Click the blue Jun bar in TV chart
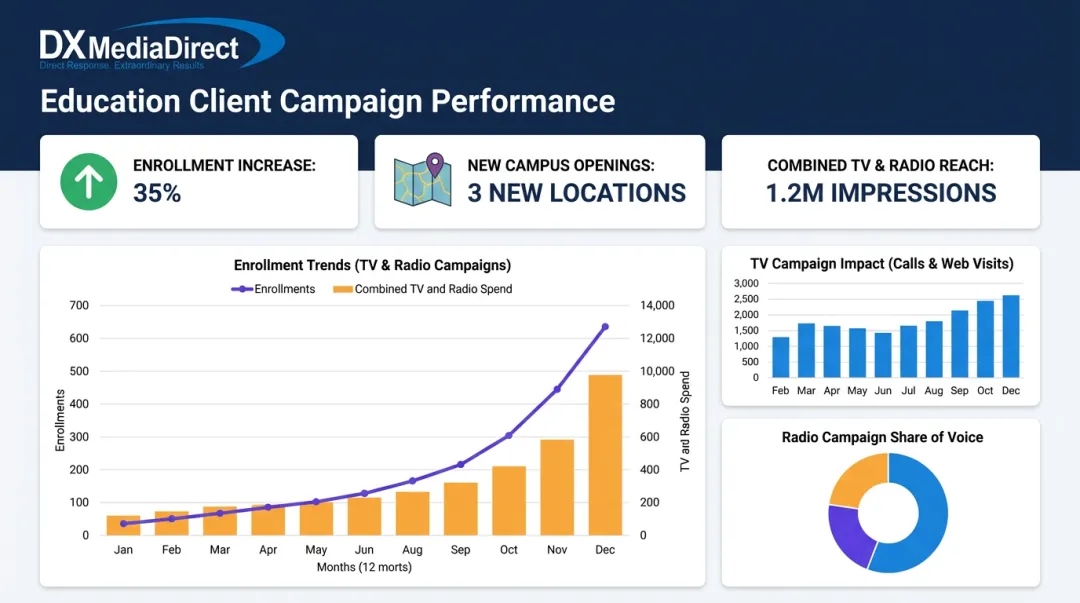1080x603 pixels. tap(882, 355)
